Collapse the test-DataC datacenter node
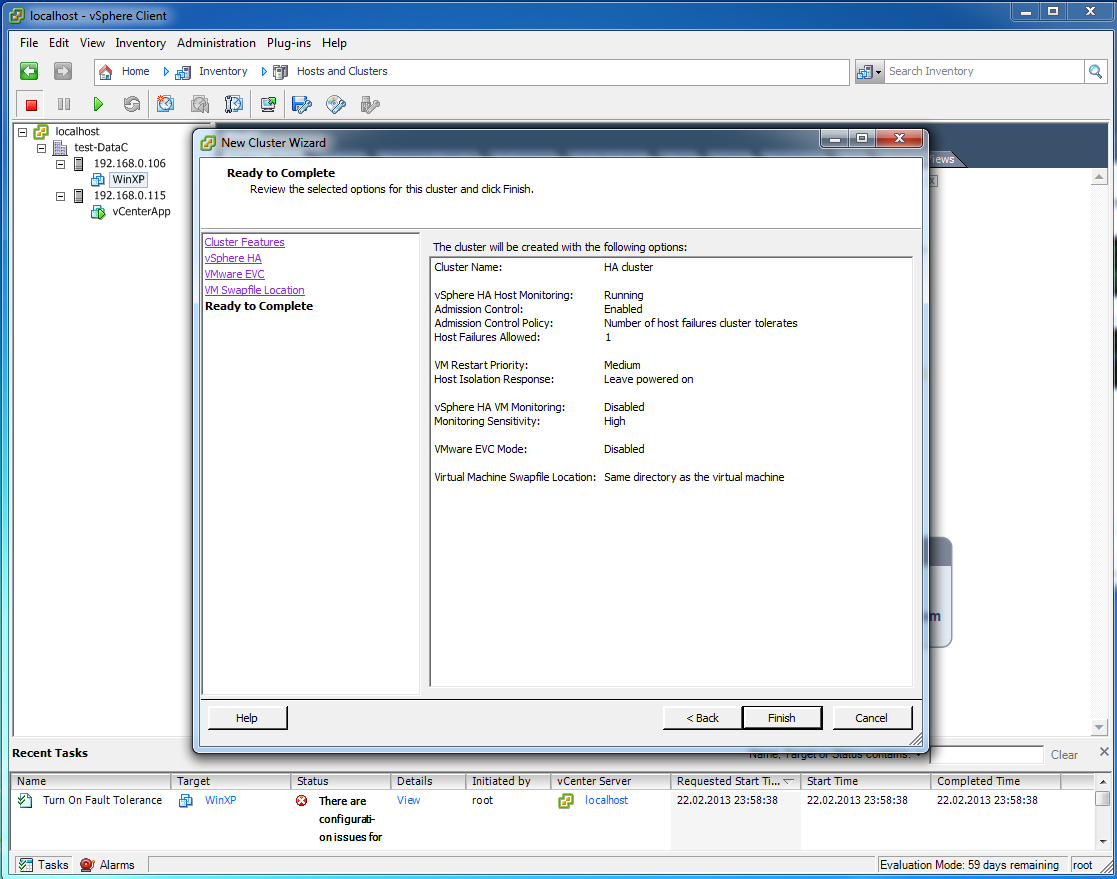Viewport: 1117px width, 879px height. coord(41,148)
